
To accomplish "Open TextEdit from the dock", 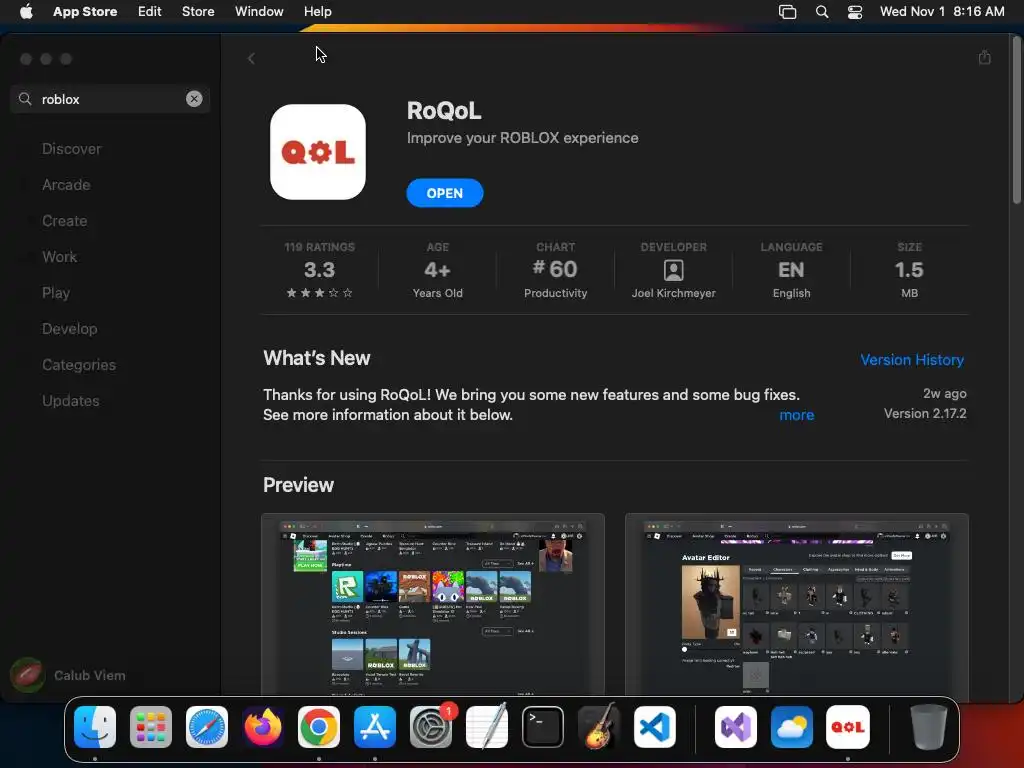I will (487, 727).
